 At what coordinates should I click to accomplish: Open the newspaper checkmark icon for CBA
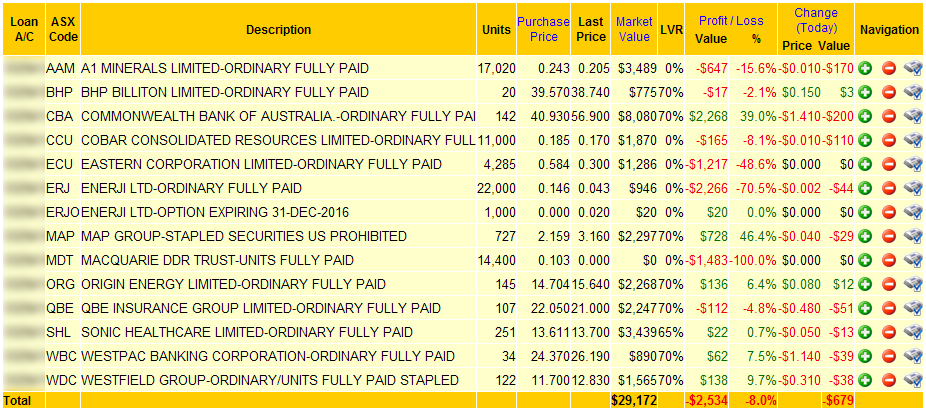pyautogui.click(x=913, y=116)
